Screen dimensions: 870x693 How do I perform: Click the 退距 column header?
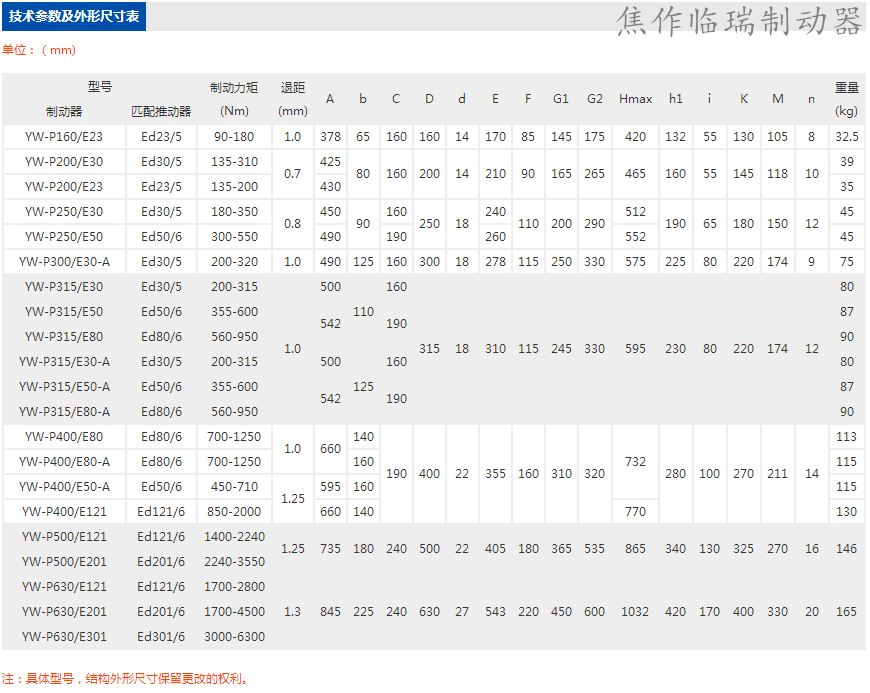(x=292, y=87)
